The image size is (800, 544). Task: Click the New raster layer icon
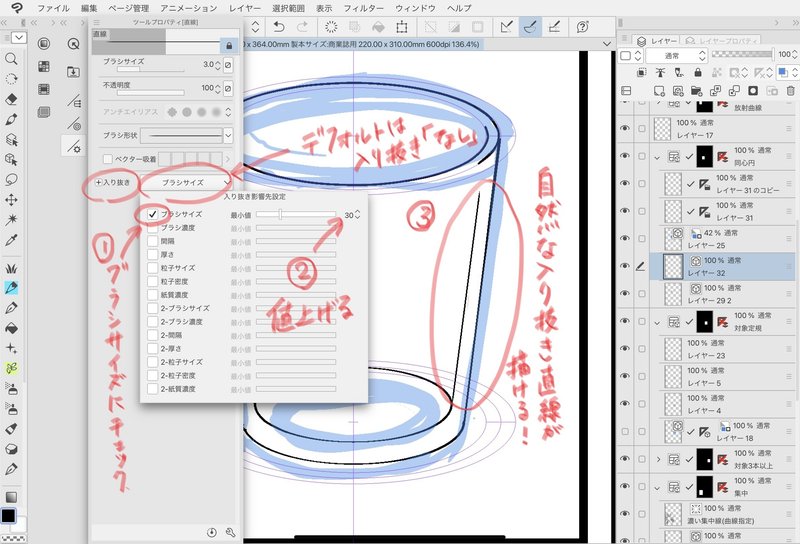[x=659, y=91]
